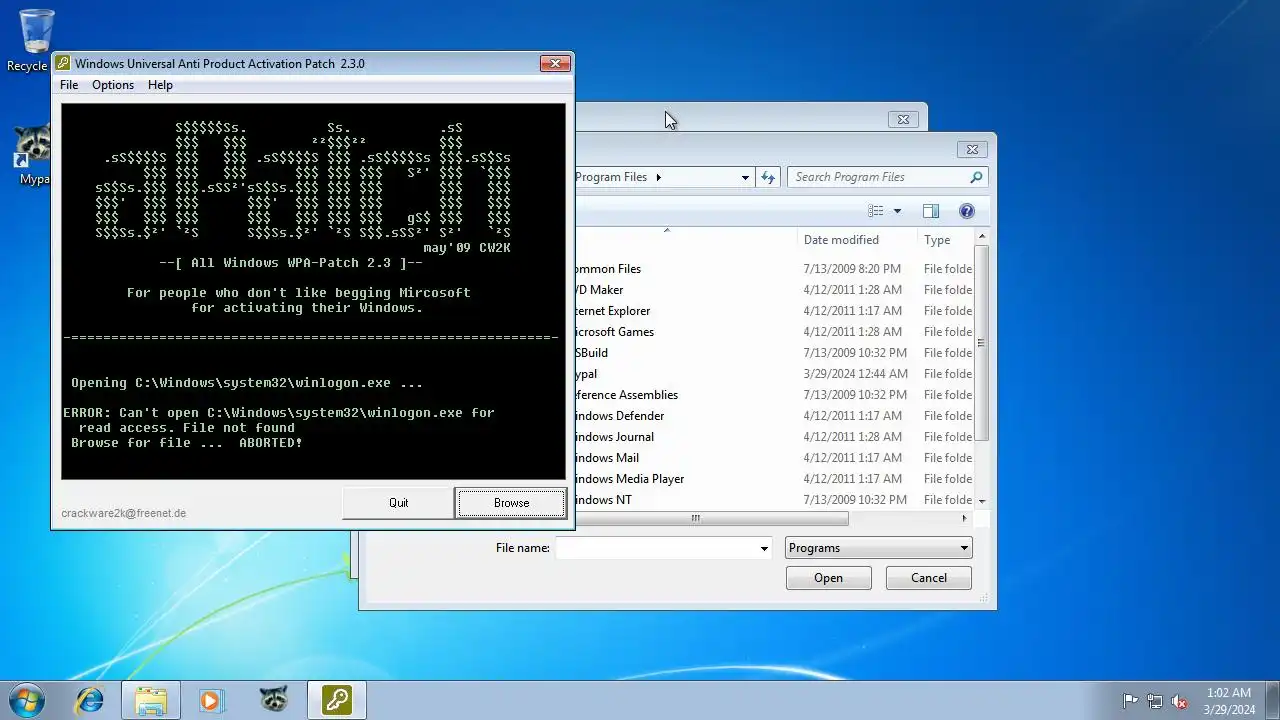
Task: Switch to the WPA Patch key taskbar icon
Action: coord(336,700)
